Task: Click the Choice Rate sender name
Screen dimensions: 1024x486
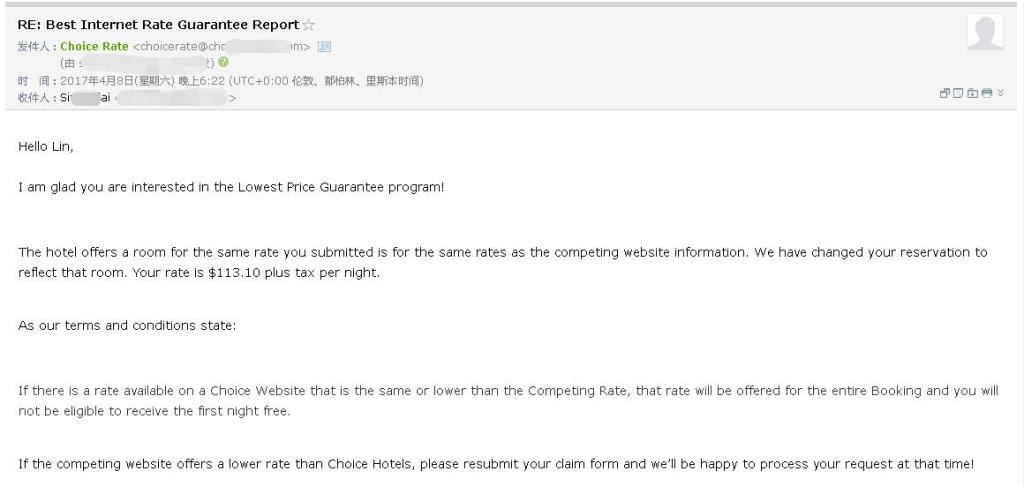Action: coord(95,46)
